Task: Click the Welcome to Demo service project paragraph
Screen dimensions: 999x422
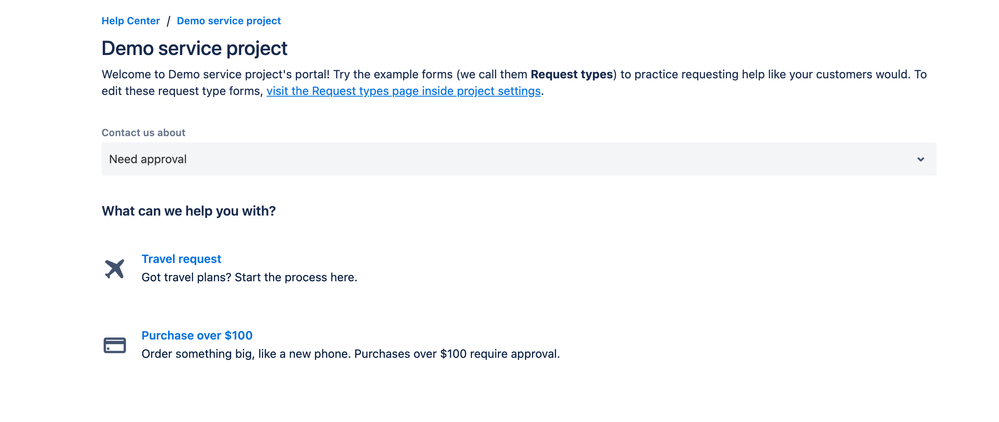Action: (514, 83)
